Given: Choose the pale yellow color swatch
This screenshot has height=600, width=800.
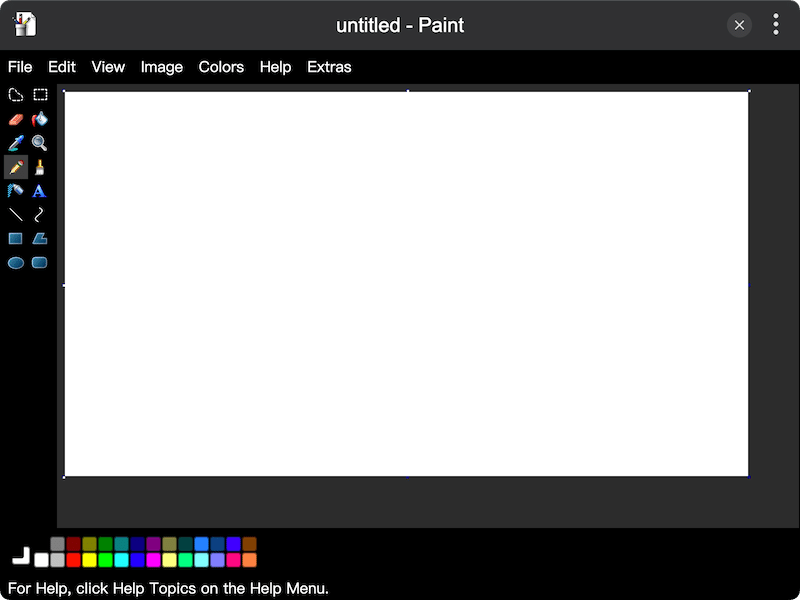Looking at the screenshot, I should point(169,560).
